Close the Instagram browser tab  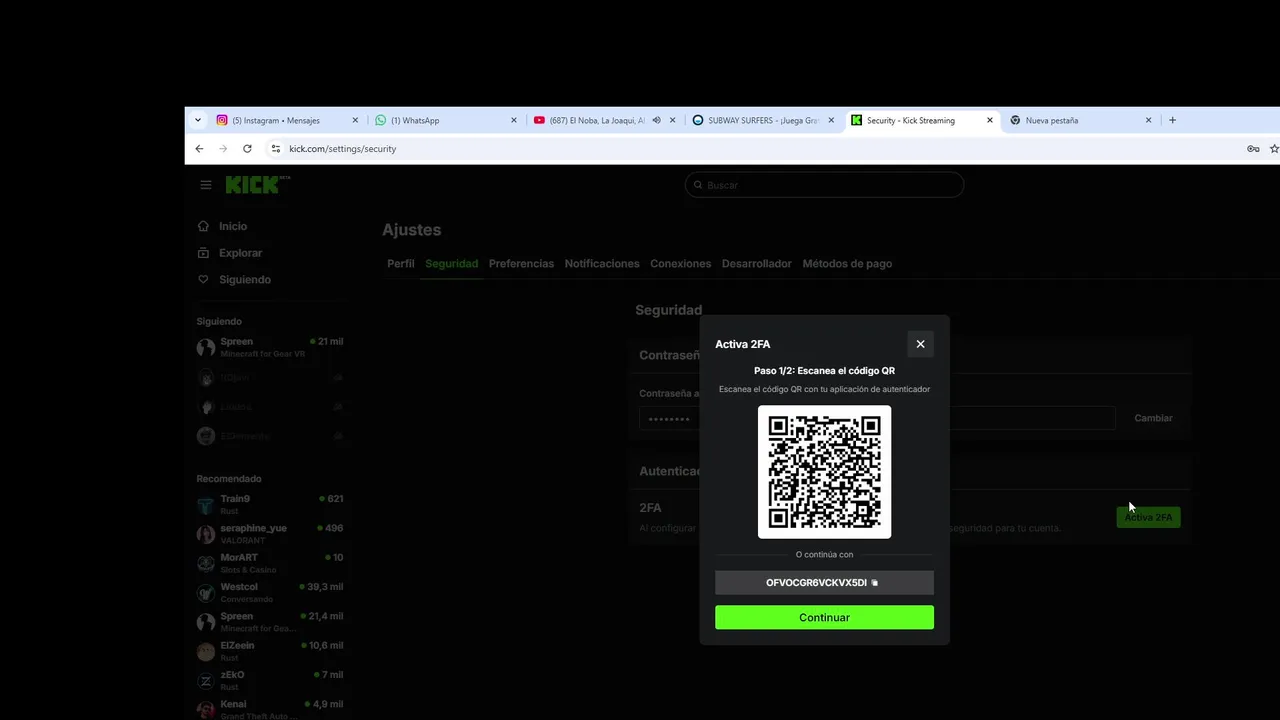pos(355,120)
